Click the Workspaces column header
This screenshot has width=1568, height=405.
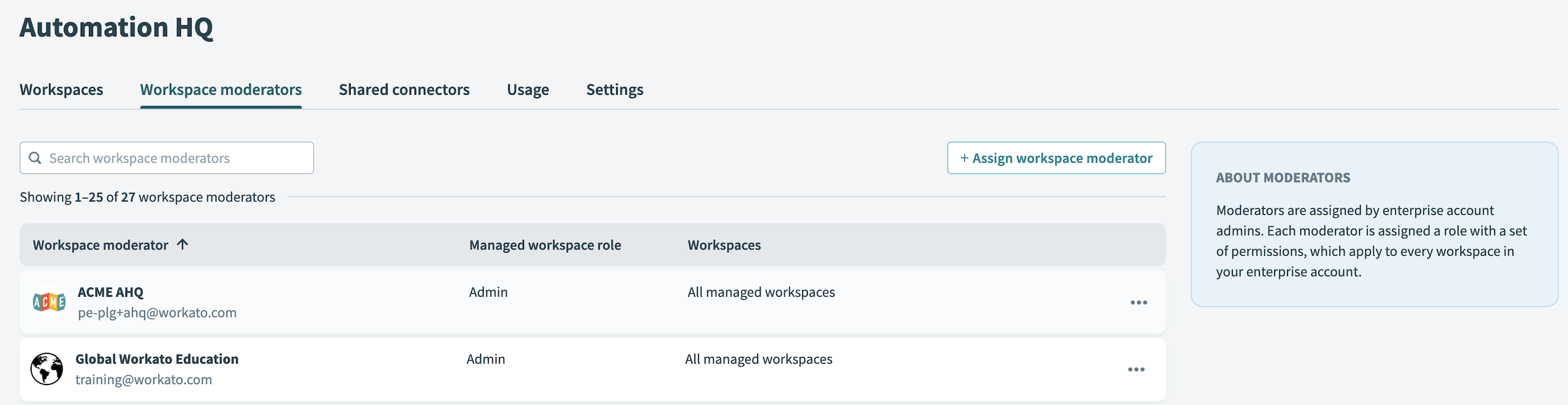point(724,245)
